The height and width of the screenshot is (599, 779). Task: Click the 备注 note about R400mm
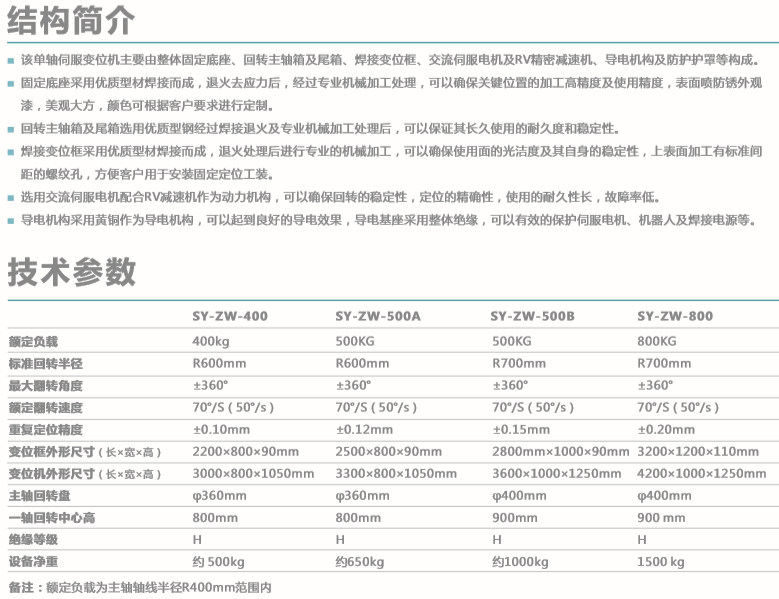tap(140, 588)
